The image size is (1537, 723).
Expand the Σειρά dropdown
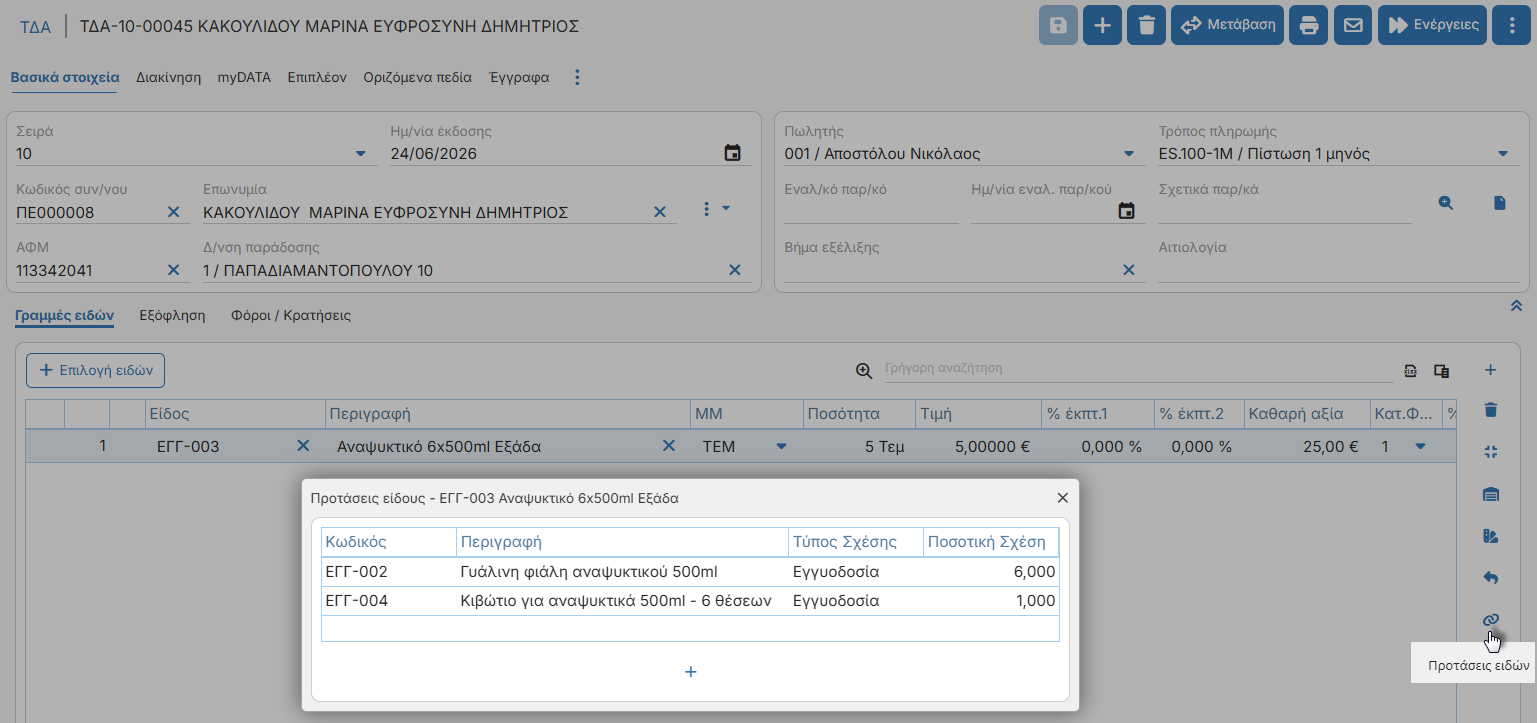click(361, 154)
